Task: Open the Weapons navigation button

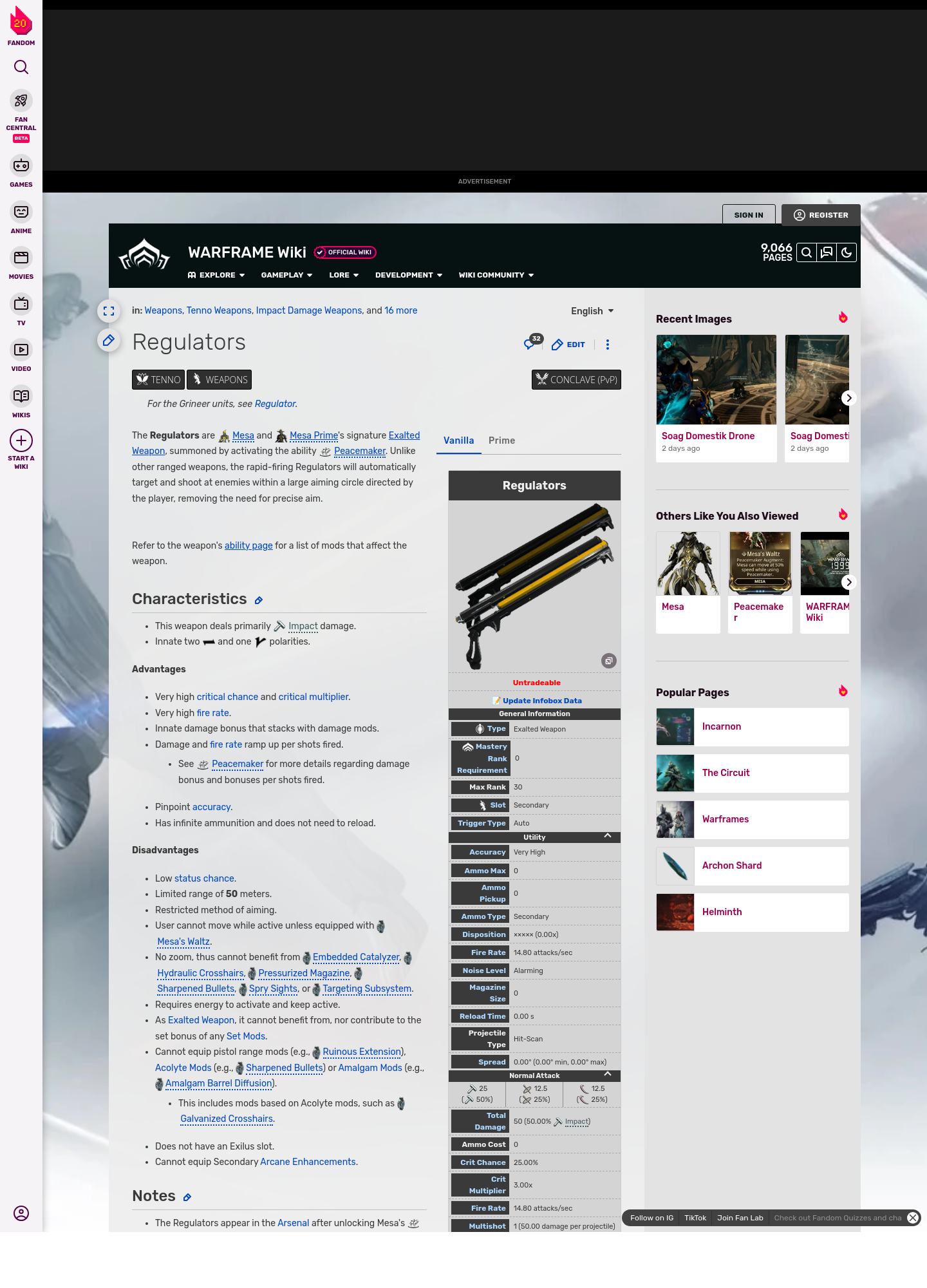Action: click(x=220, y=380)
